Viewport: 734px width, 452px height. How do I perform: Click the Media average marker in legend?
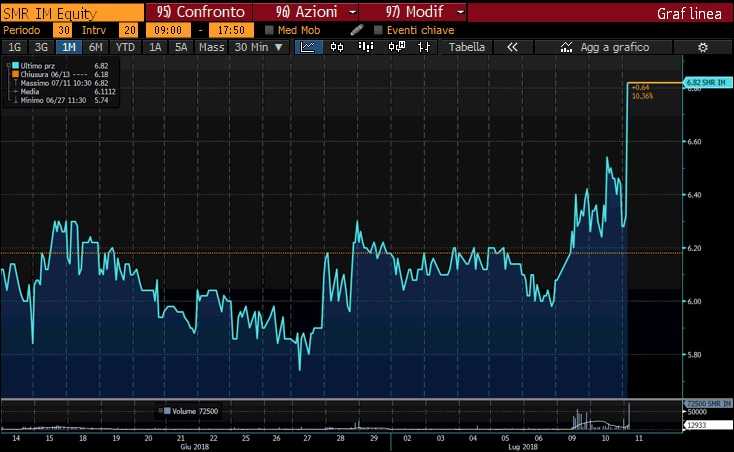tap(15, 92)
